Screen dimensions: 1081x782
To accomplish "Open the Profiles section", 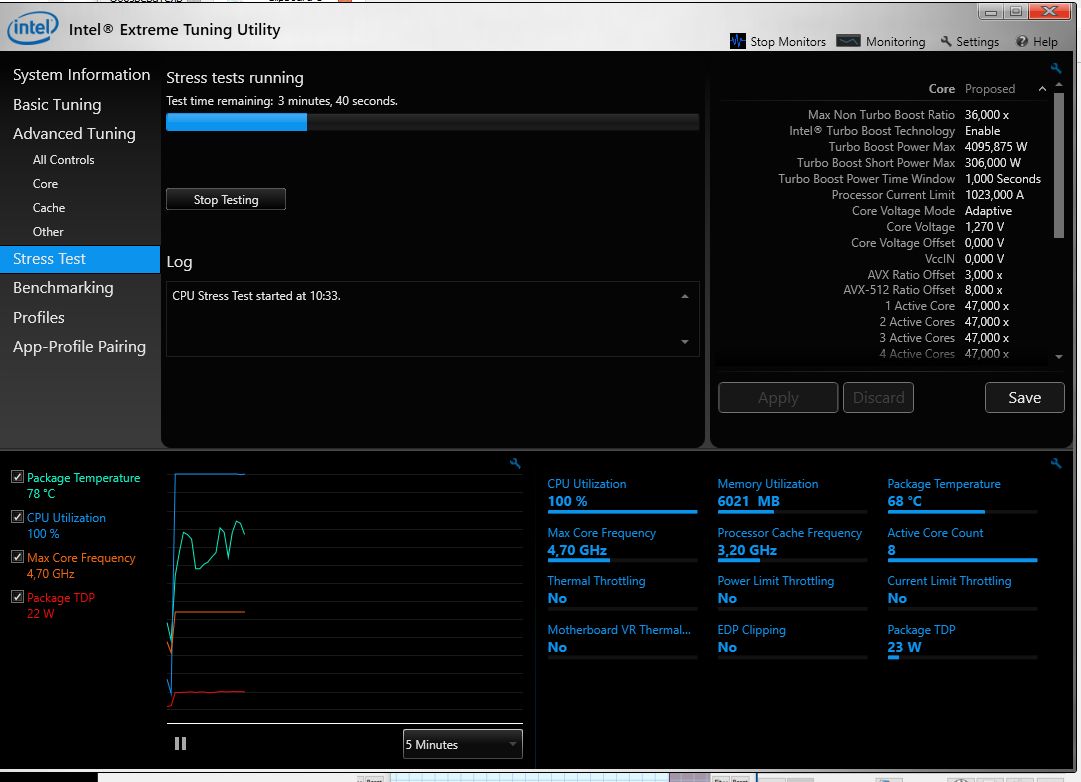I will [39, 317].
